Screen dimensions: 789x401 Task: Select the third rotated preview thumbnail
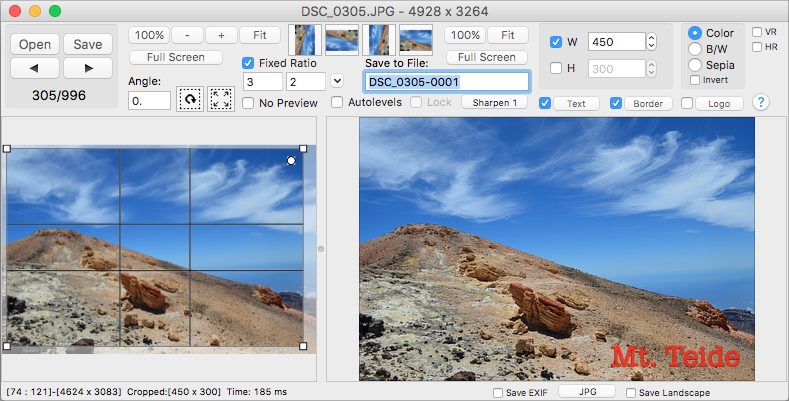[x=379, y=40]
